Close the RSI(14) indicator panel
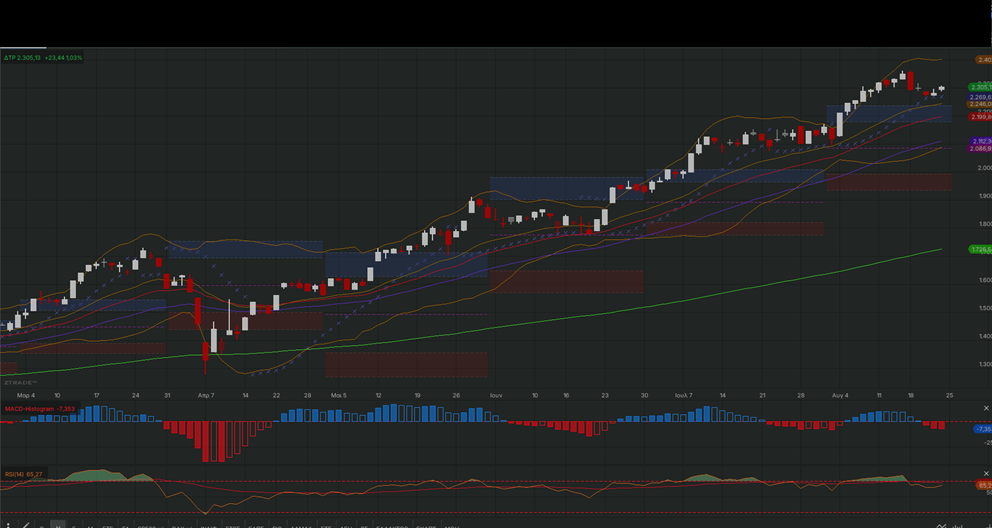Screen dimensions: 992x528 pos(986,474)
